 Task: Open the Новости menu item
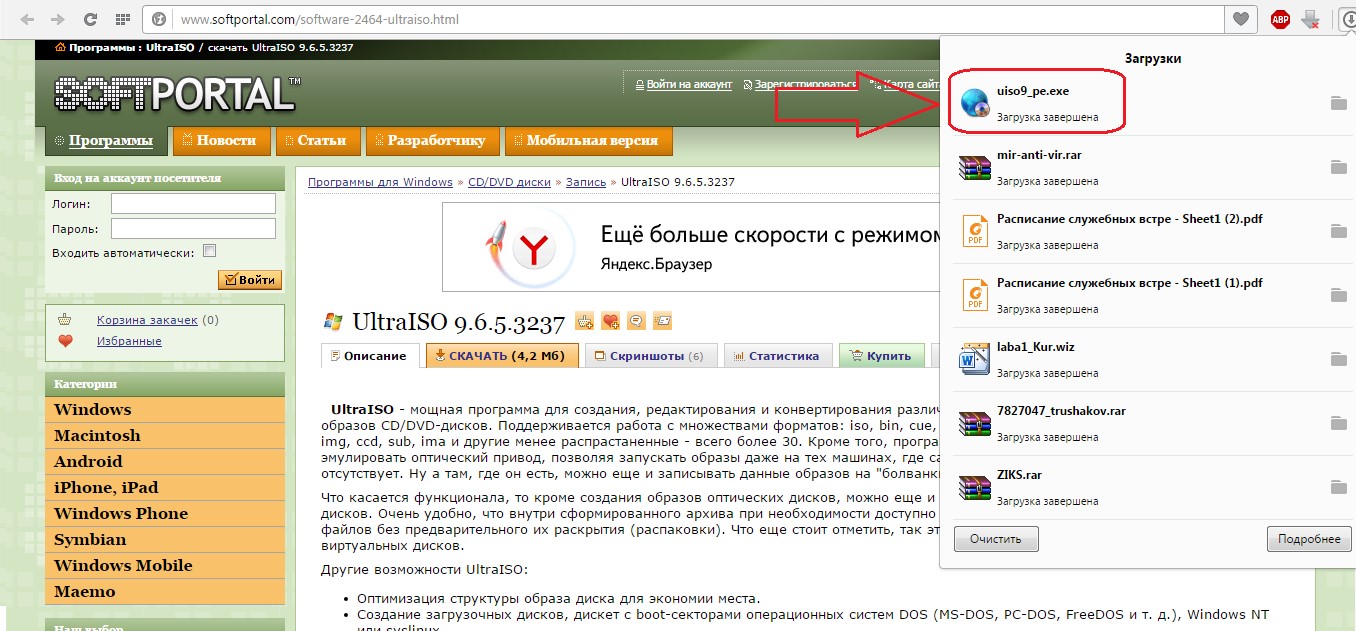[220, 141]
